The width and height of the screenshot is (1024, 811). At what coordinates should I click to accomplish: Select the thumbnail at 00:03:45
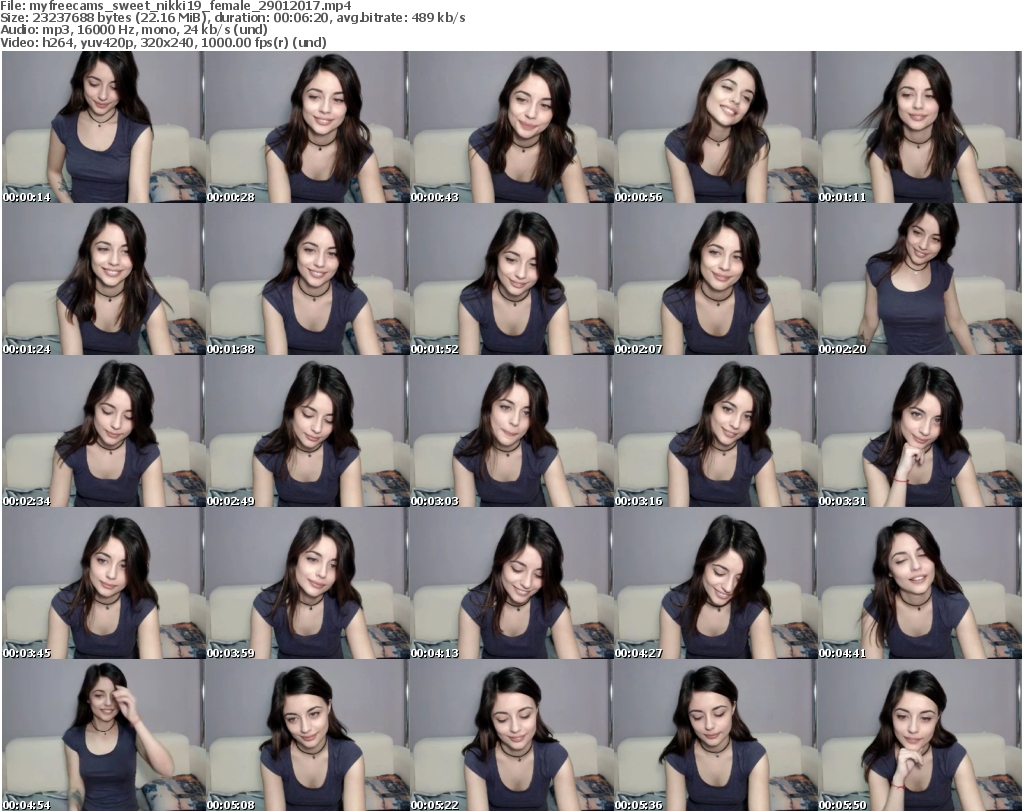pos(102,583)
